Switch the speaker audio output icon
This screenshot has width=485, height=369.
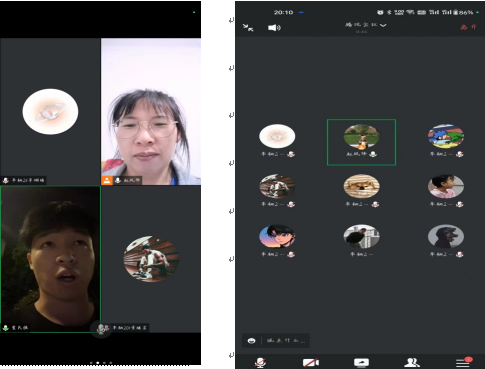tap(274, 28)
